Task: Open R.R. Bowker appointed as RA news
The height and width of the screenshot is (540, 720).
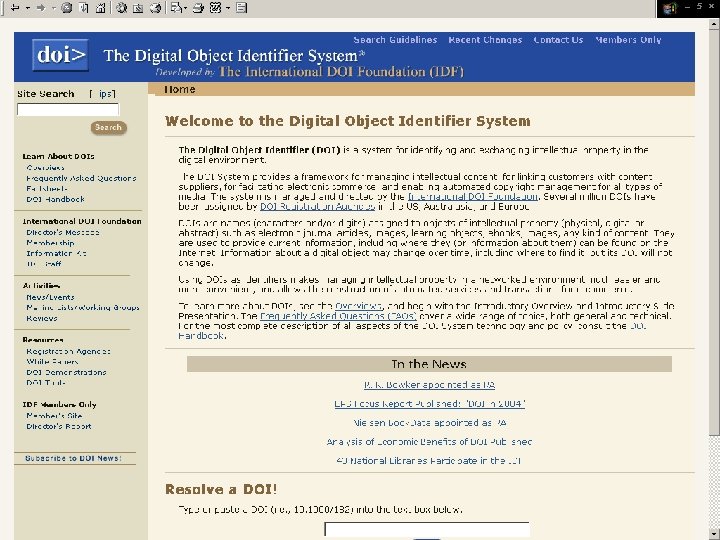Action: 429,385
